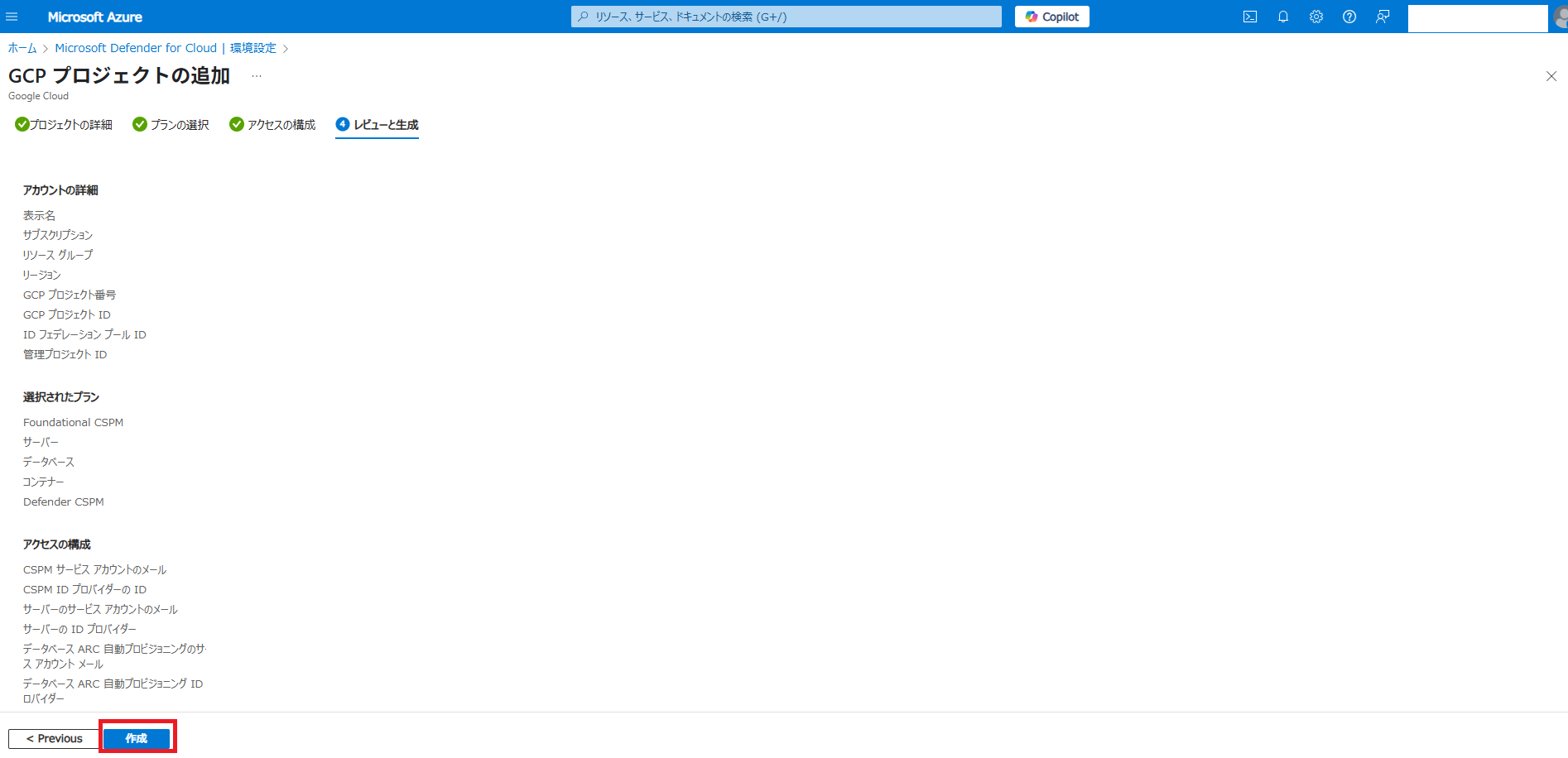Click the Google Cloud subtitle text
The image size is (1568, 758).
38,96
